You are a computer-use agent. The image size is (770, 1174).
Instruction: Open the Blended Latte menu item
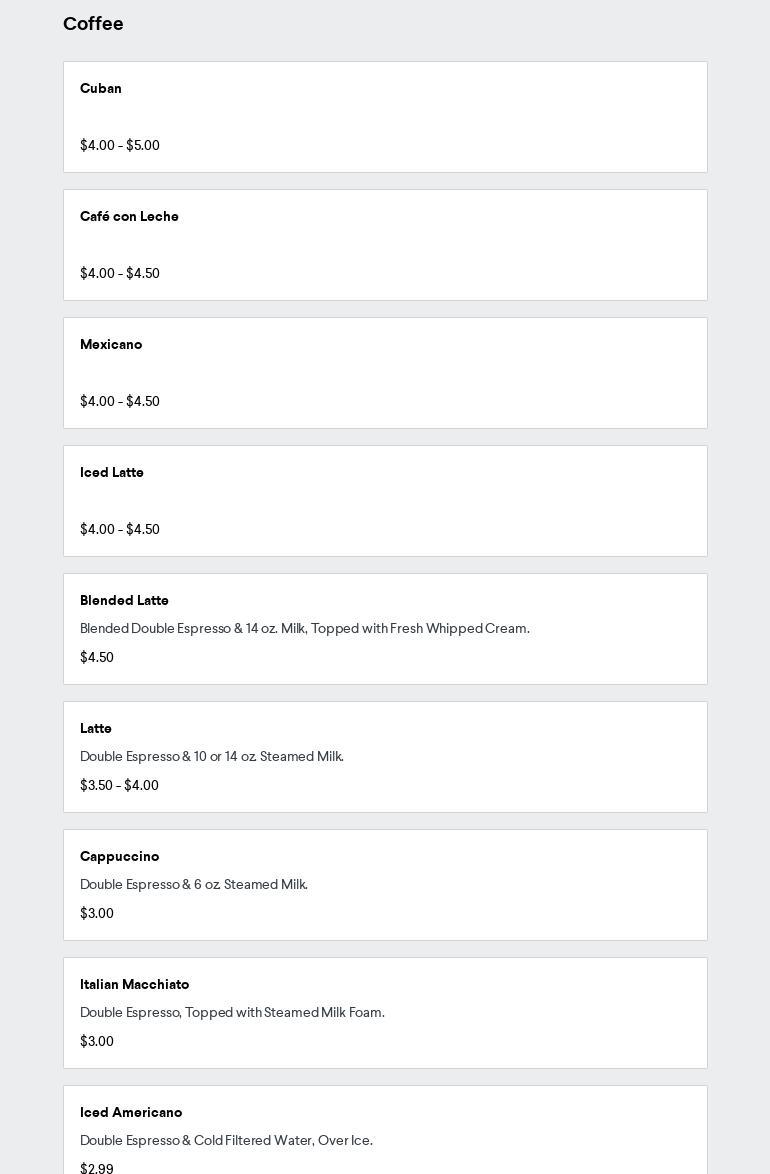click(124, 601)
